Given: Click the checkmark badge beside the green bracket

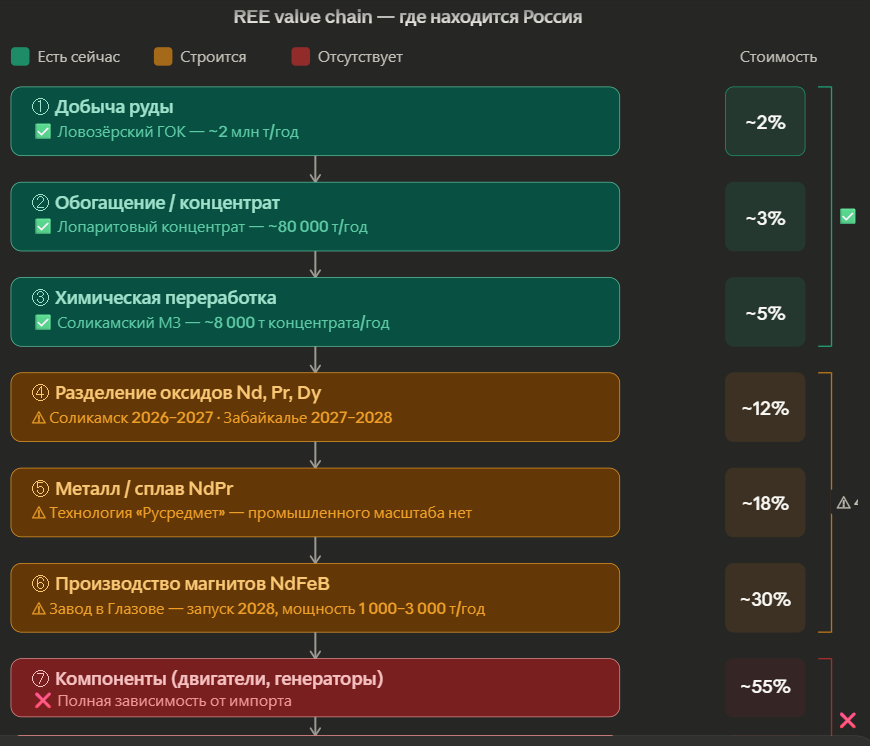Looking at the screenshot, I should [x=846, y=216].
